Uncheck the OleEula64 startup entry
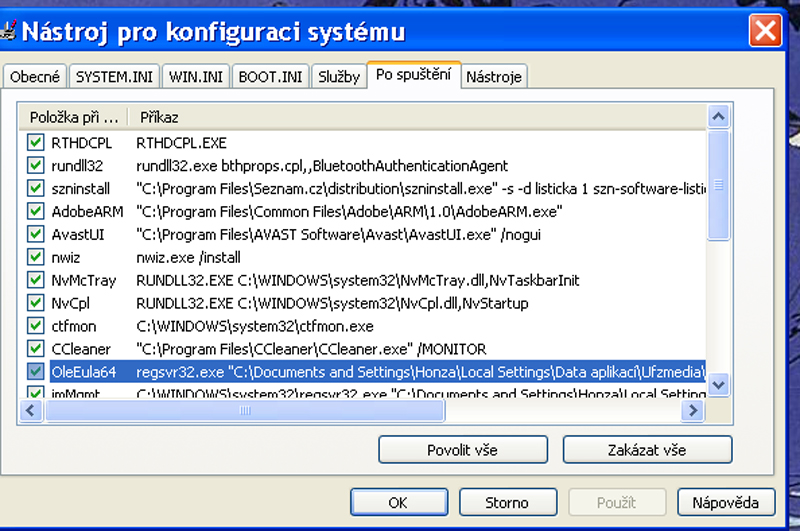This screenshot has height=531, width=800. pos(36,372)
